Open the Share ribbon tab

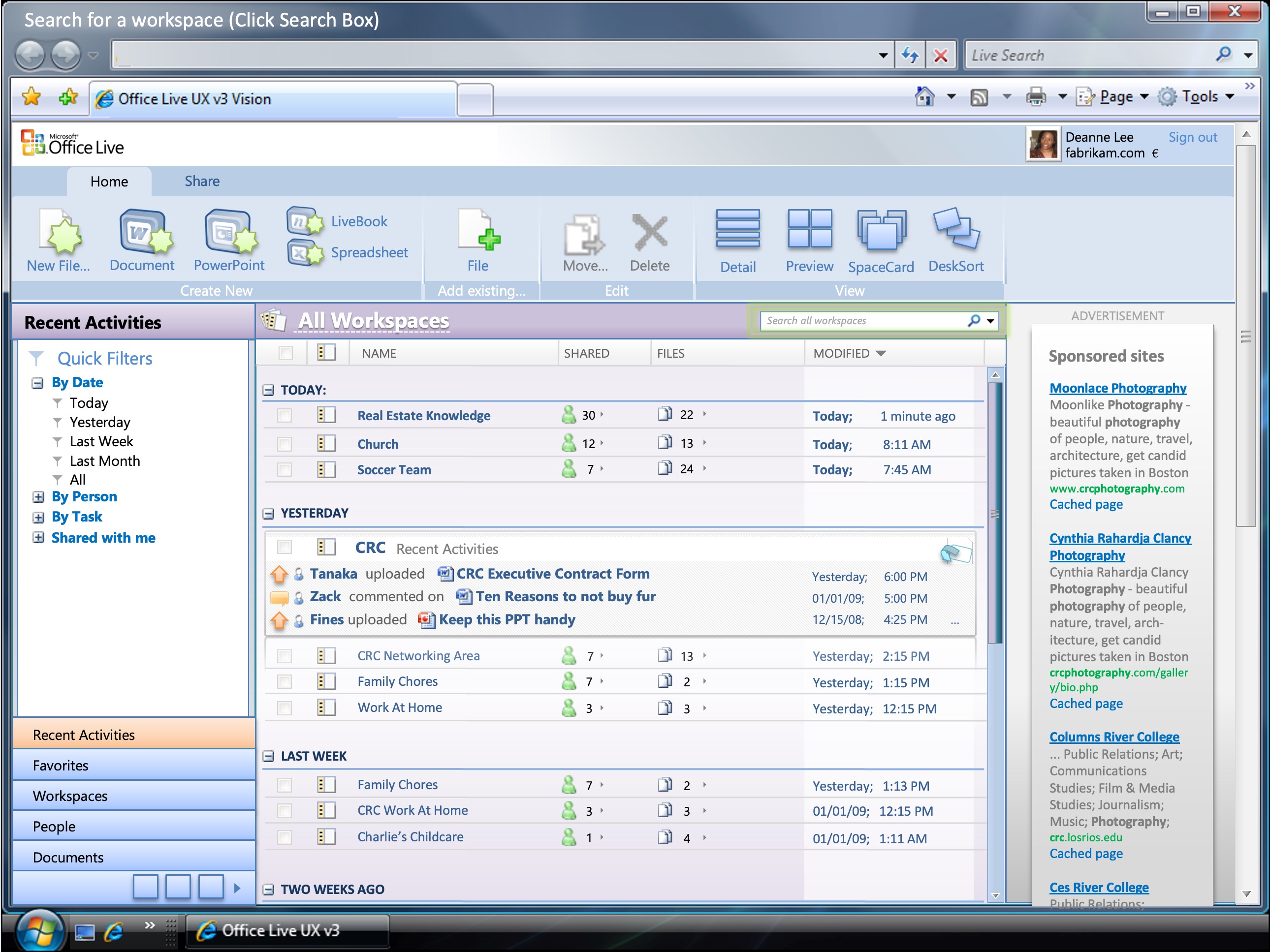(x=202, y=182)
